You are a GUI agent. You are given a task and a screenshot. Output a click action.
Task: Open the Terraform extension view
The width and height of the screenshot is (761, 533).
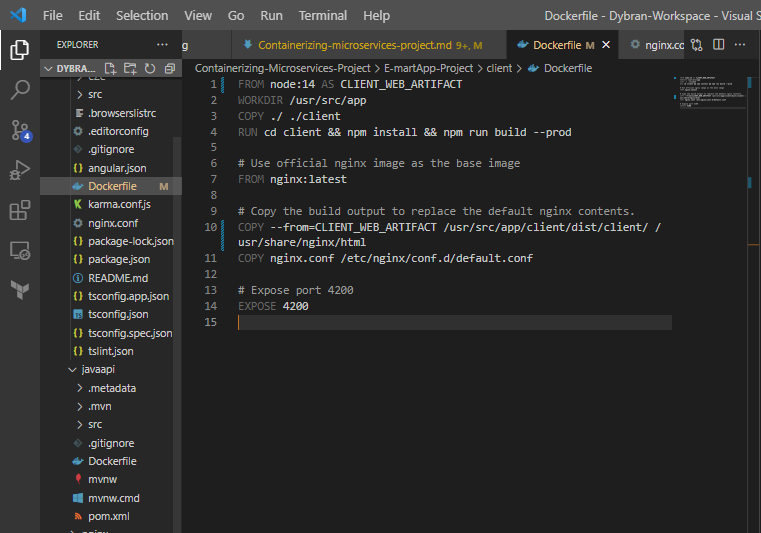click(x=19, y=290)
